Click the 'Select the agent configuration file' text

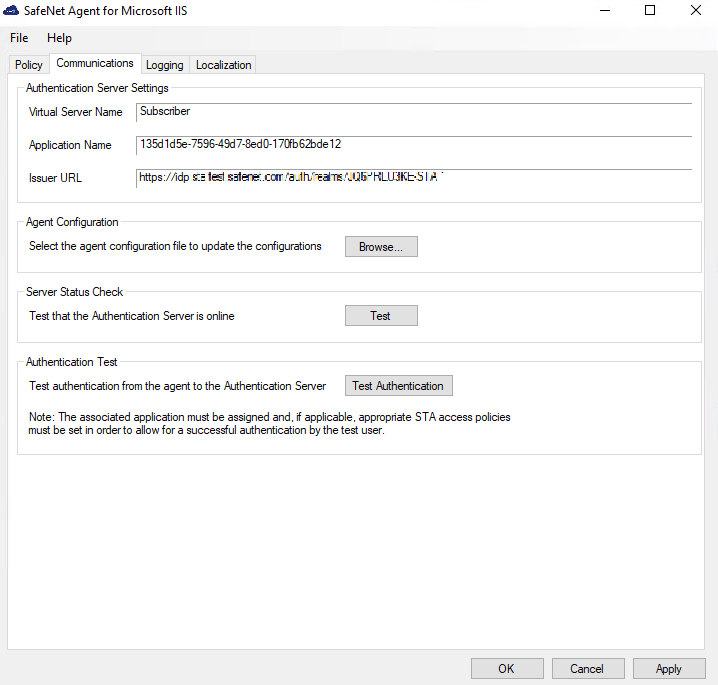coord(175,246)
